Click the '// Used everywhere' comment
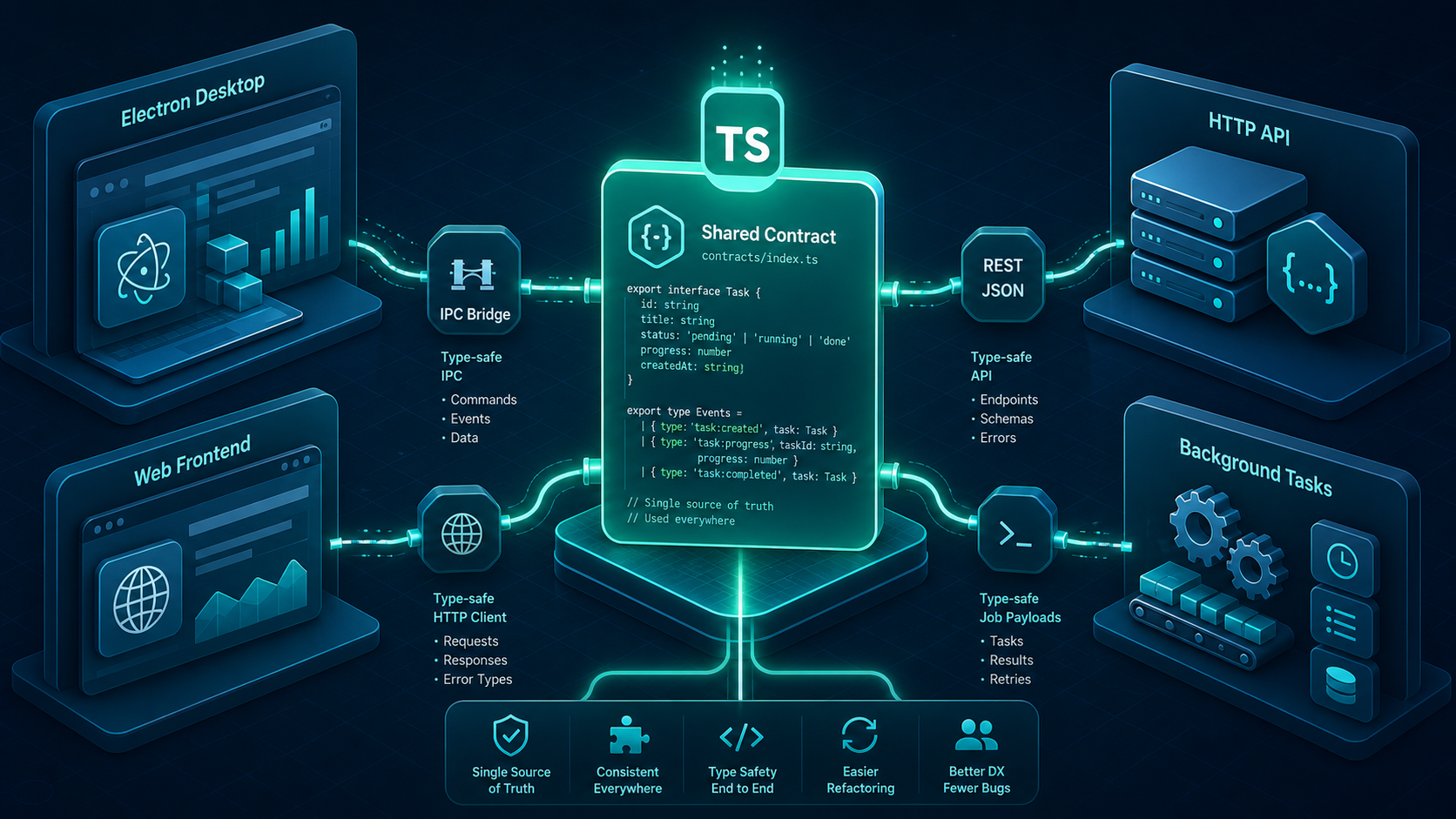 (x=681, y=520)
